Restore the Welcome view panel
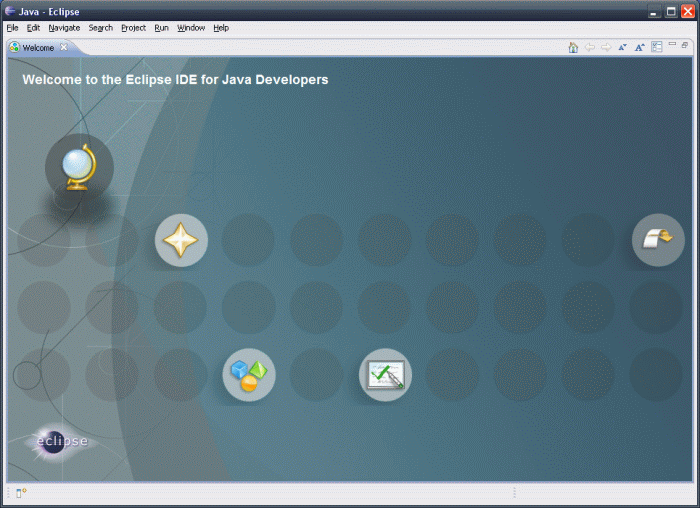700x508 pixels. click(685, 46)
